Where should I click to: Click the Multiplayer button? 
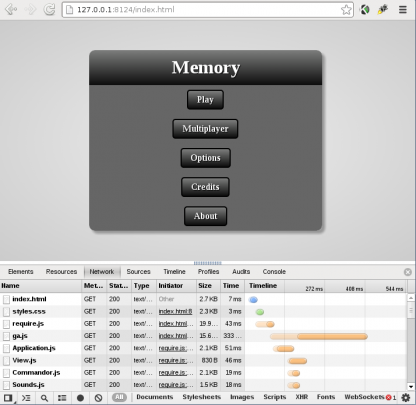[205, 129]
